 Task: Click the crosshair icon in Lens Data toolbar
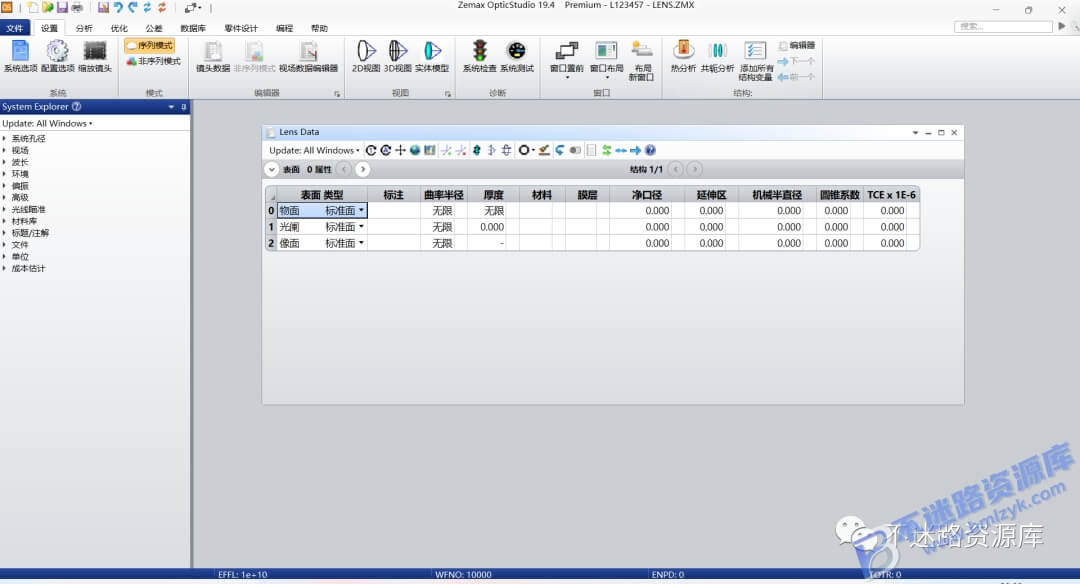400,150
